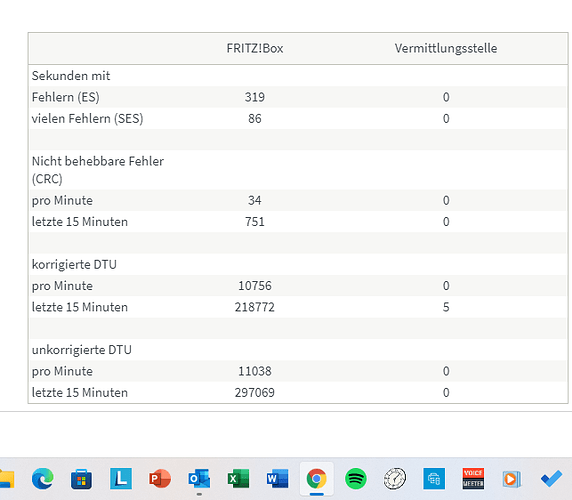Click Vermittlungsstelle value in the 297069 row
This screenshot has height=500, width=572.
(x=446, y=393)
